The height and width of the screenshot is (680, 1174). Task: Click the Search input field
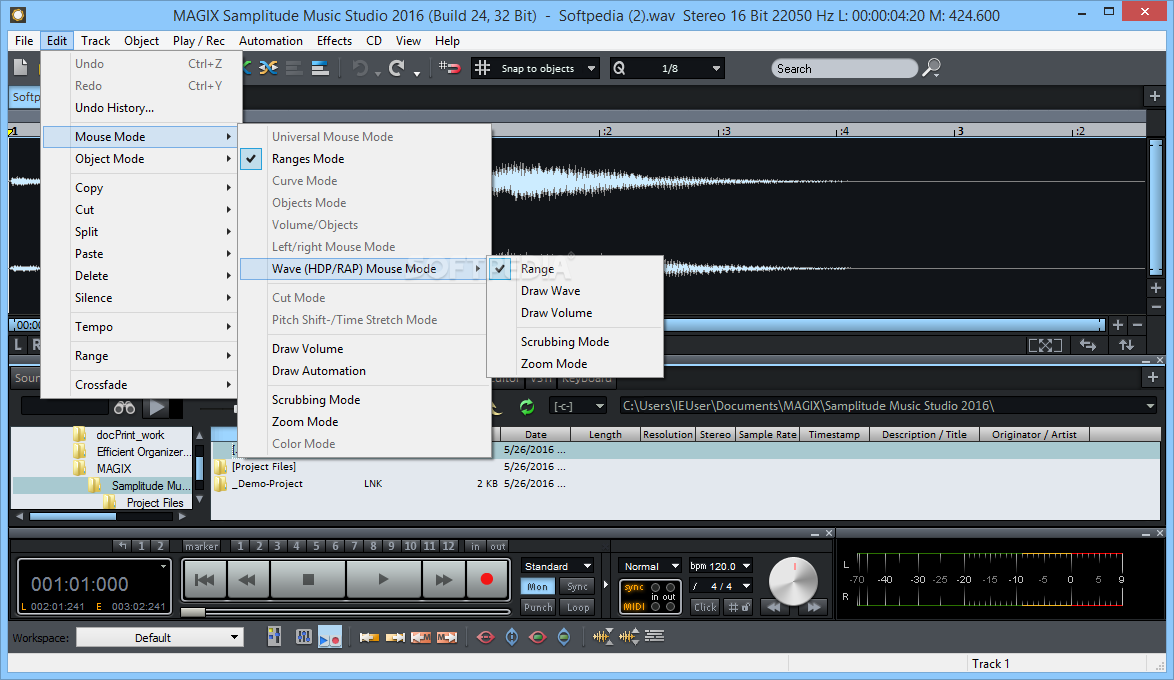click(845, 68)
